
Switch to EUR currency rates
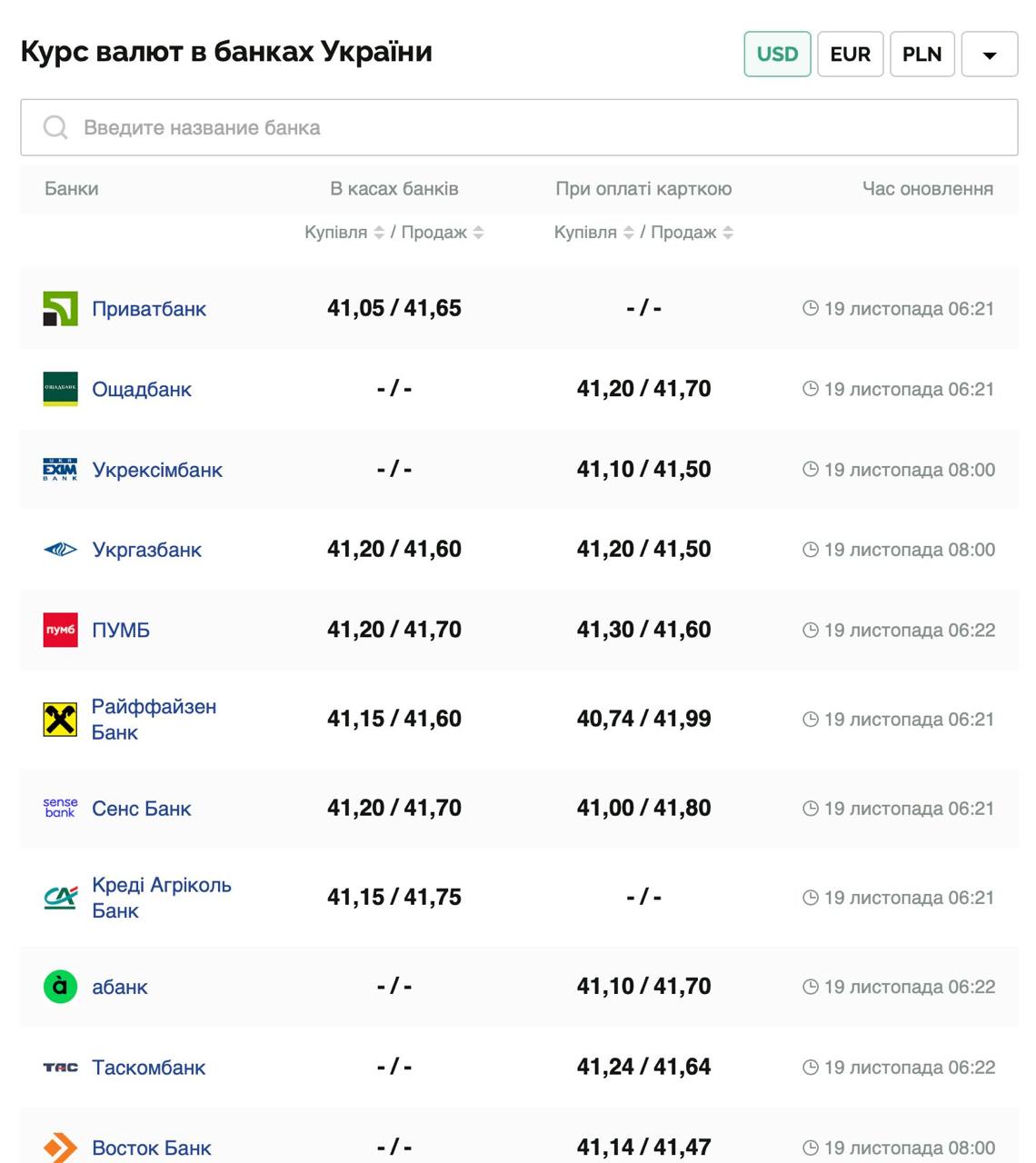[x=850, y=55]
